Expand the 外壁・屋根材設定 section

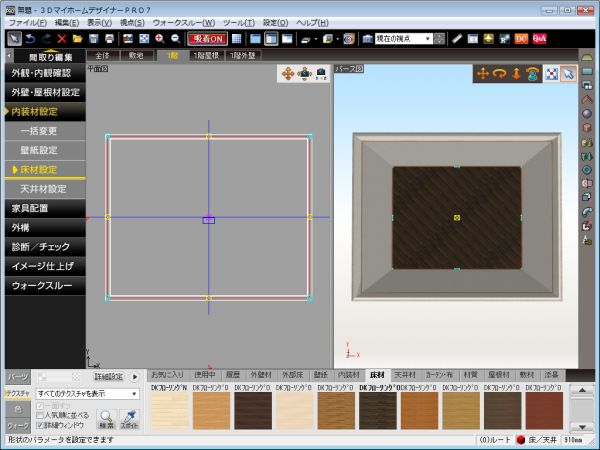(x=40, y=92)
